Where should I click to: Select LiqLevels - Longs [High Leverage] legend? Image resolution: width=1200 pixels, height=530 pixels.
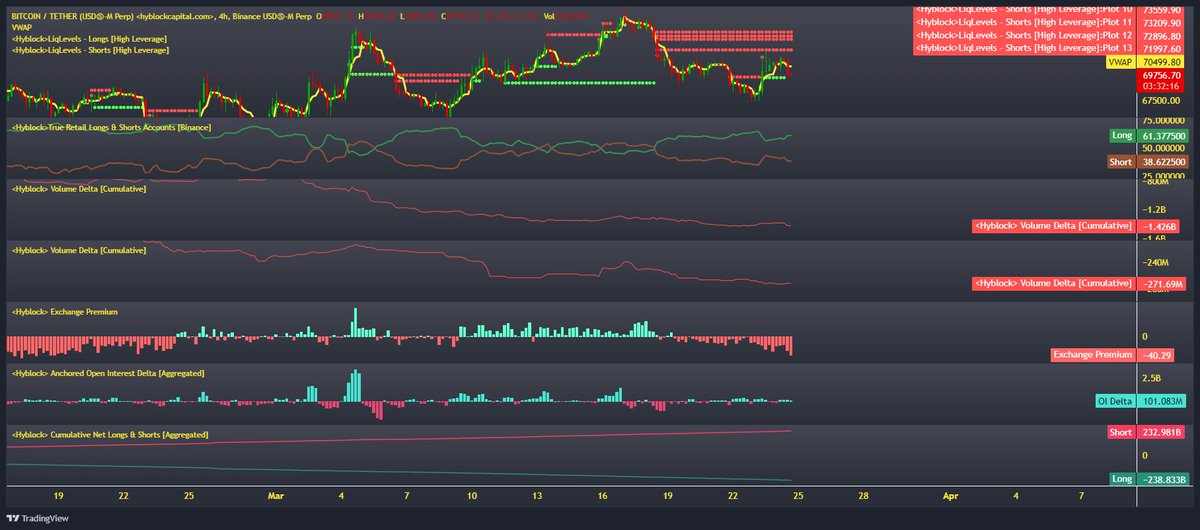89,39
